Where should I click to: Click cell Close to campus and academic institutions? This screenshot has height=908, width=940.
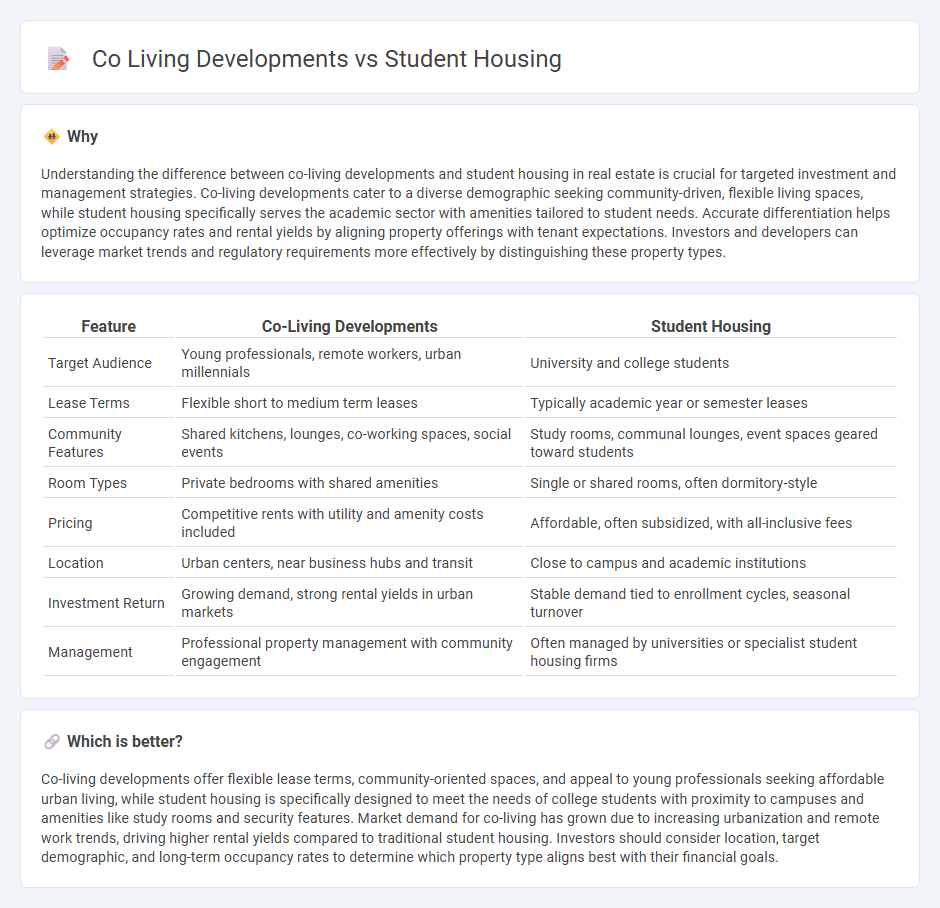(711, 563)
